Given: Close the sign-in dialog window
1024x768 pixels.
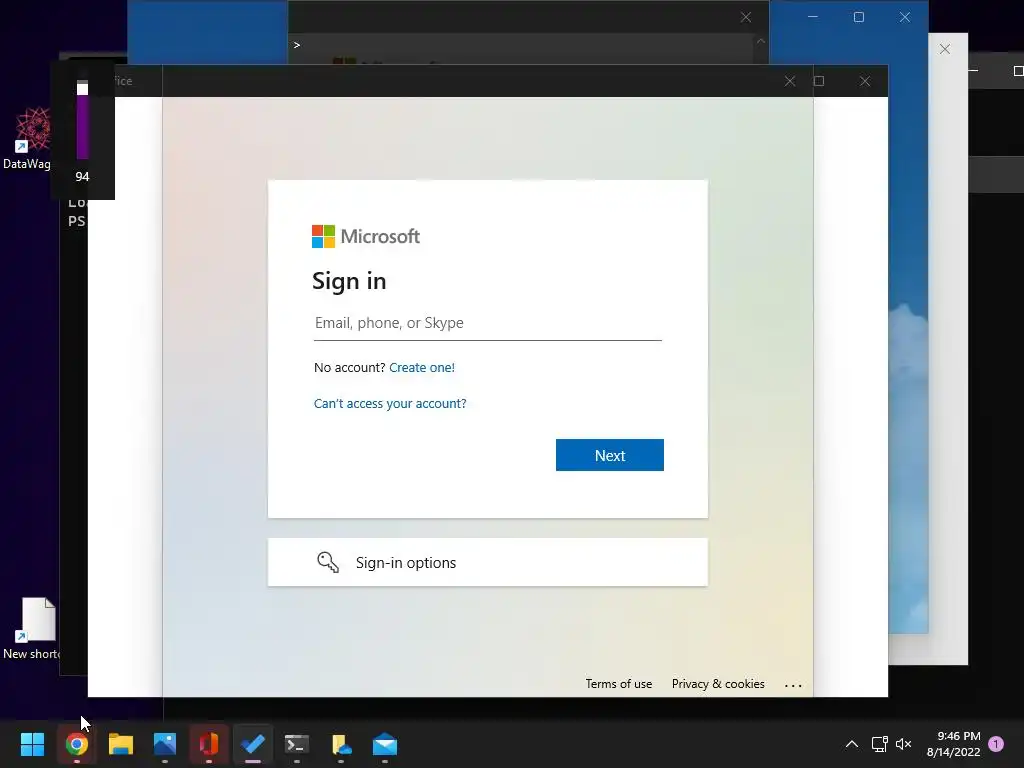Looking at the screenshot, I should coord(790,81).
